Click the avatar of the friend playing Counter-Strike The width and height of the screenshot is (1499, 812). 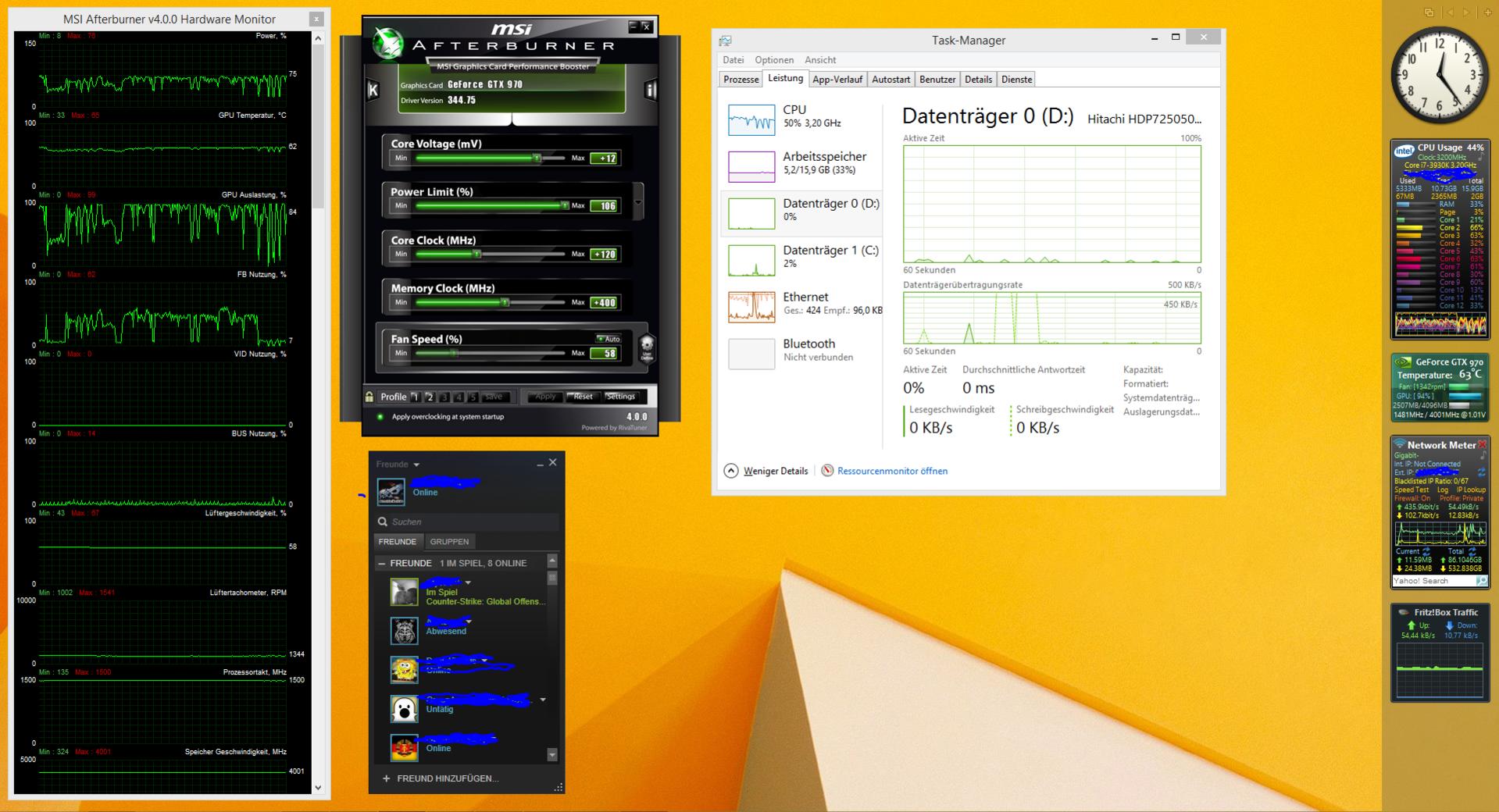pyautogui.click(x=404, y=592)
